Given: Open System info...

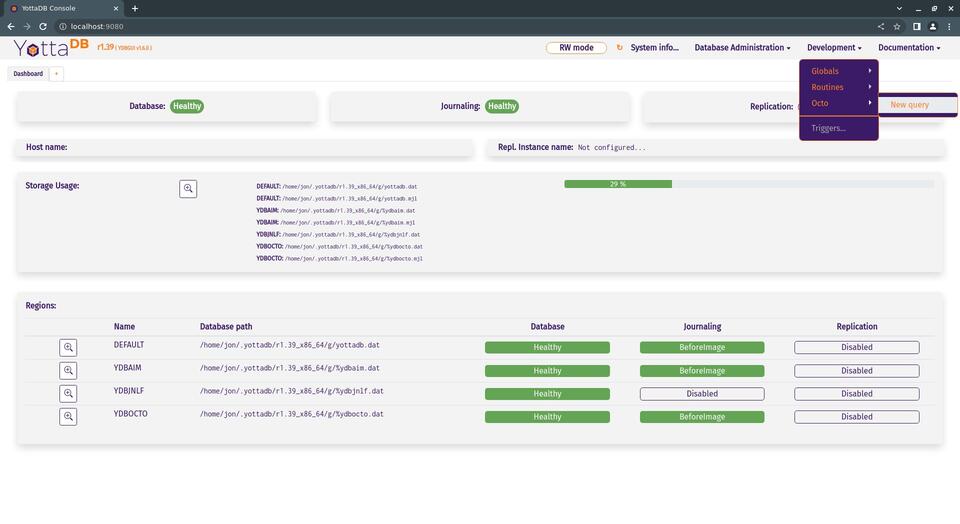Looking at the screenshot, I should 654,47.
